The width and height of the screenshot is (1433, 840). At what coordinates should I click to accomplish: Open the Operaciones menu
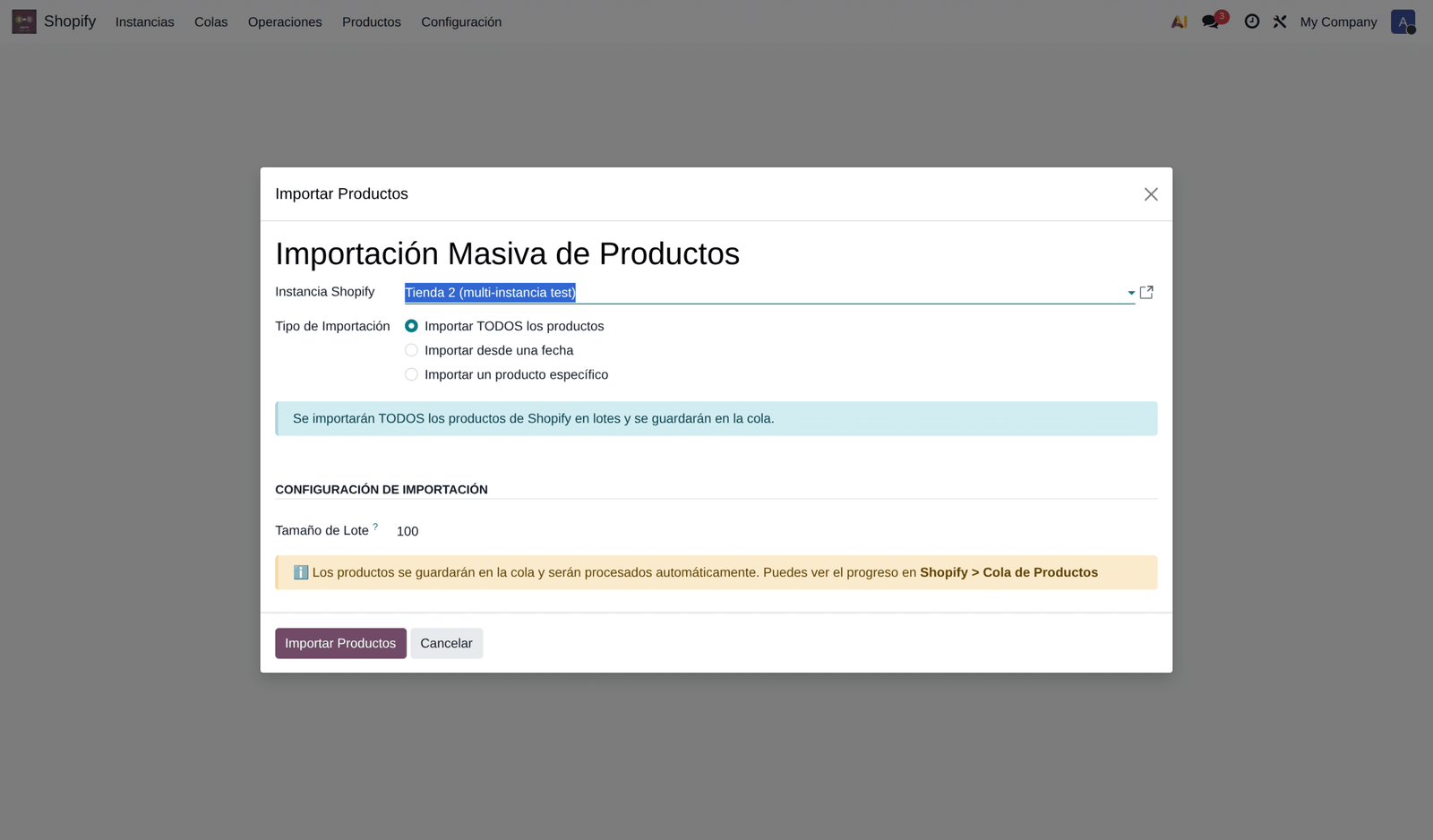[x=285, y=21]
